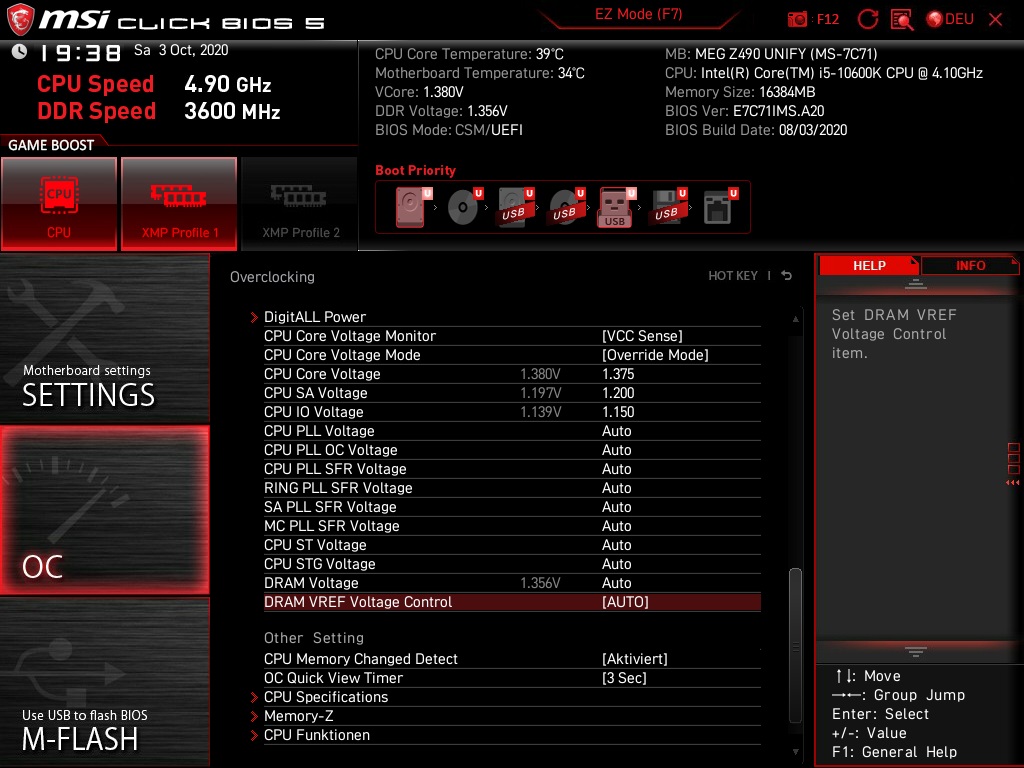Close BIOS with the X icon

(995, 20)
